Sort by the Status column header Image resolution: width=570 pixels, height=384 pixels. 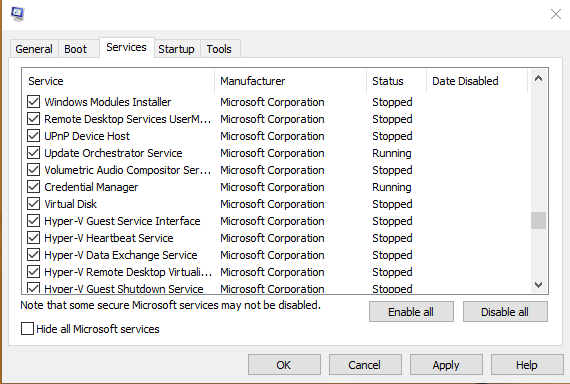tap(396, 81)
